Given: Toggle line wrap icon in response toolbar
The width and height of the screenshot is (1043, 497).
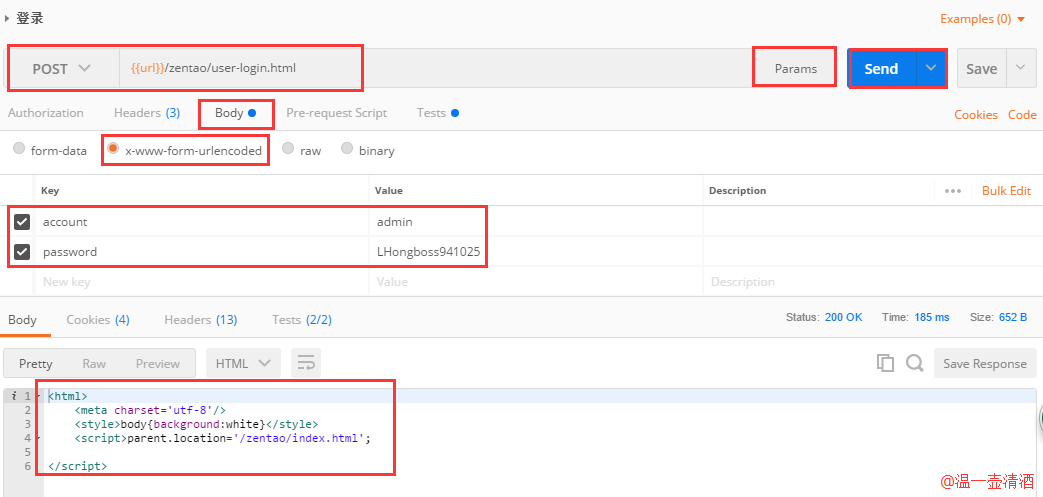Looking at the screenshot, I should (x=306, y=363).
